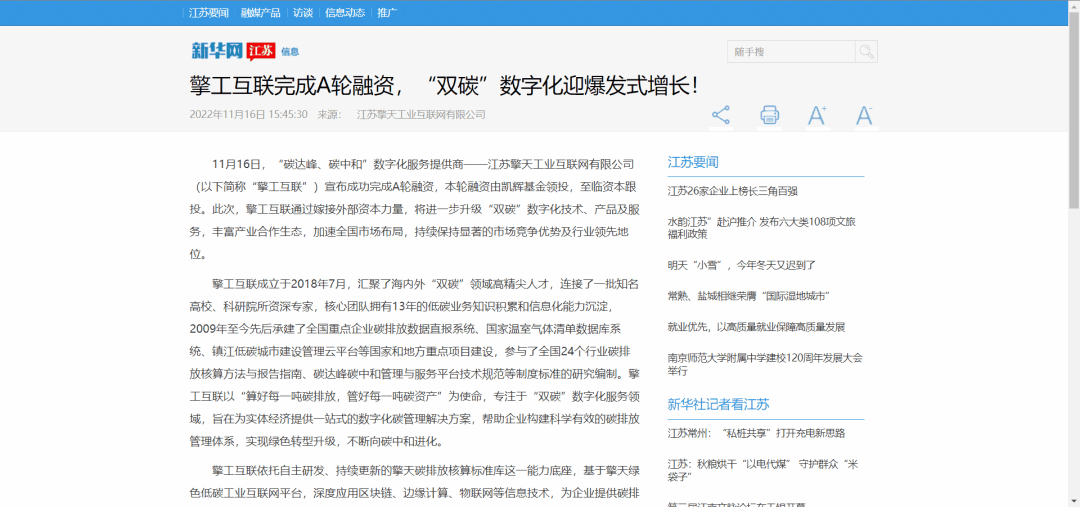Click the vertical scrollbar thumb
This screenshot has width=1080, height=507.
tap(1074, 110)
